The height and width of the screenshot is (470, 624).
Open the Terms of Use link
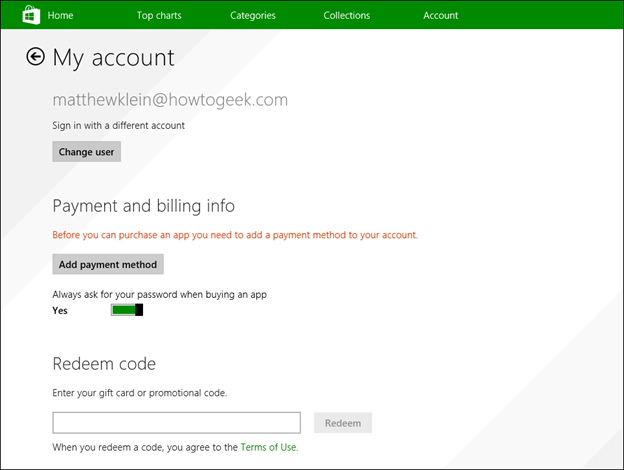click(269, 447)
